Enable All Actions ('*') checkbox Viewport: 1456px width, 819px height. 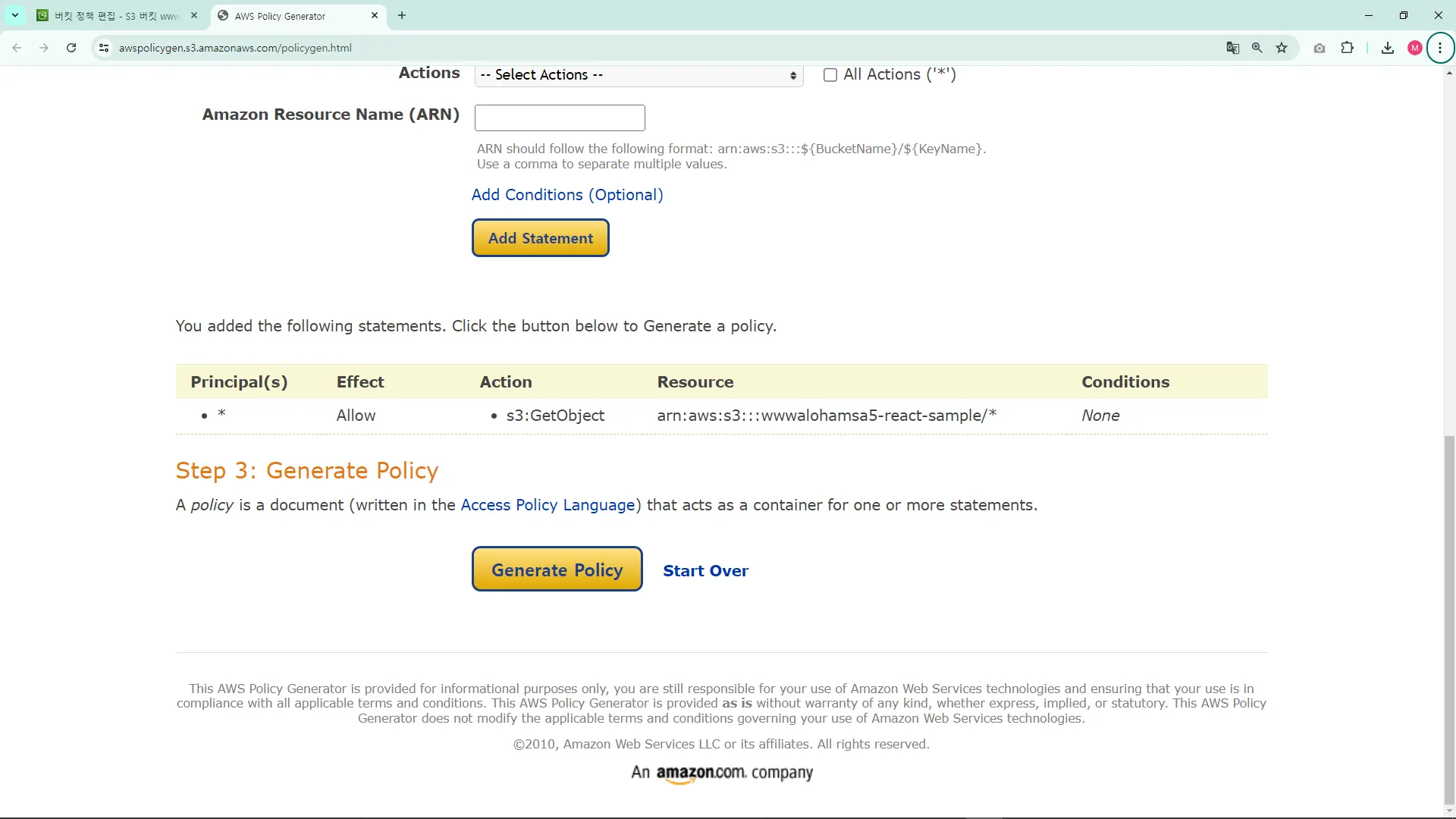pyautogui.click(x=830, y=75)
